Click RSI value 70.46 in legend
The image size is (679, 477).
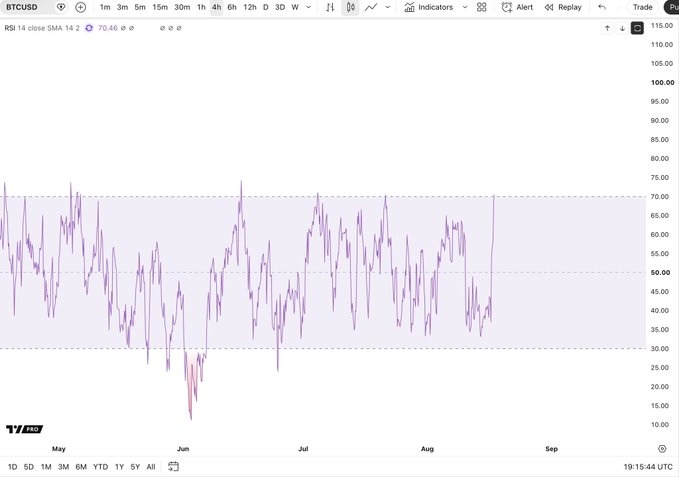click(107, 28)
